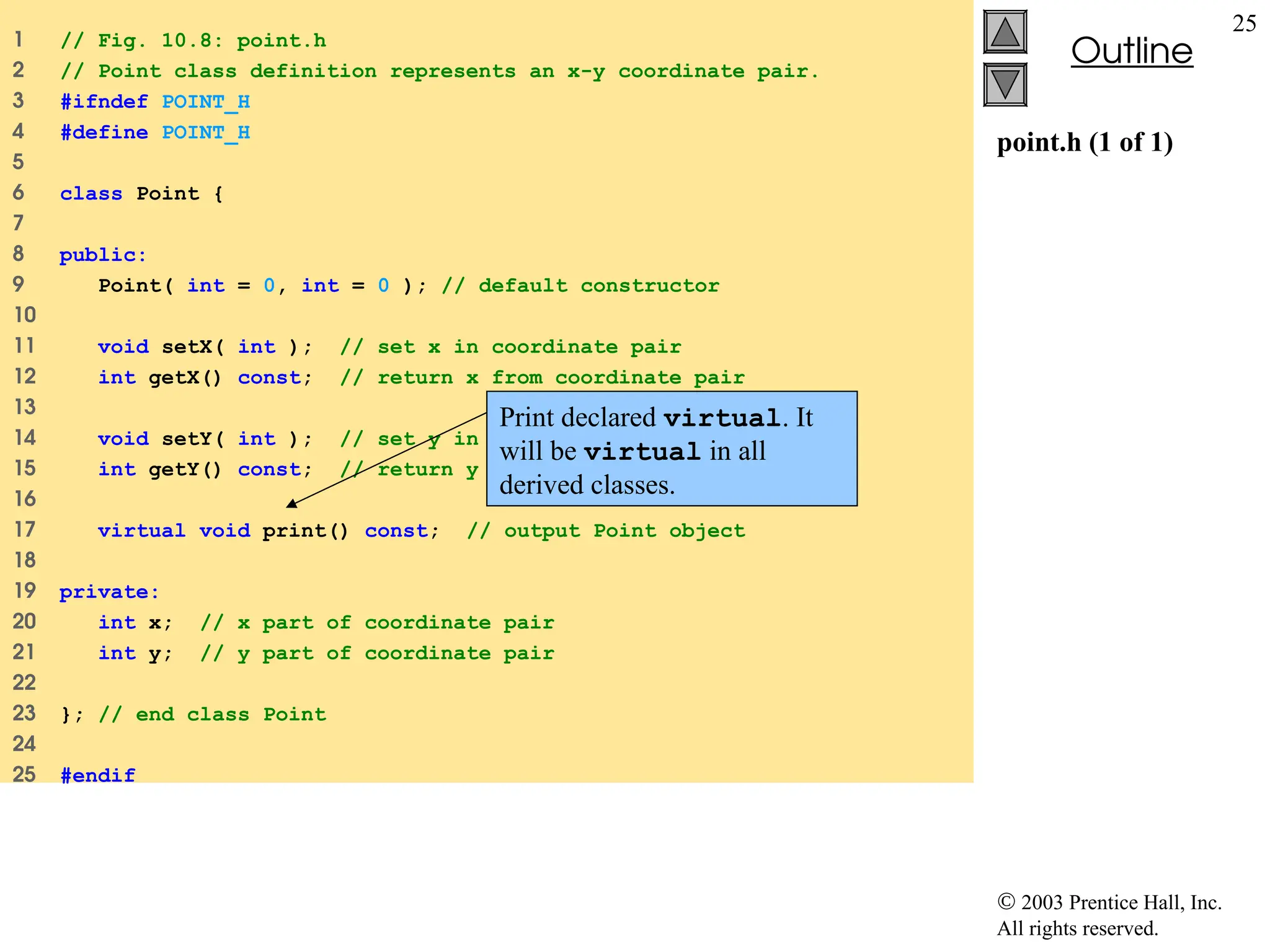Select the Point default constructor declaration

tap(263, 286)
